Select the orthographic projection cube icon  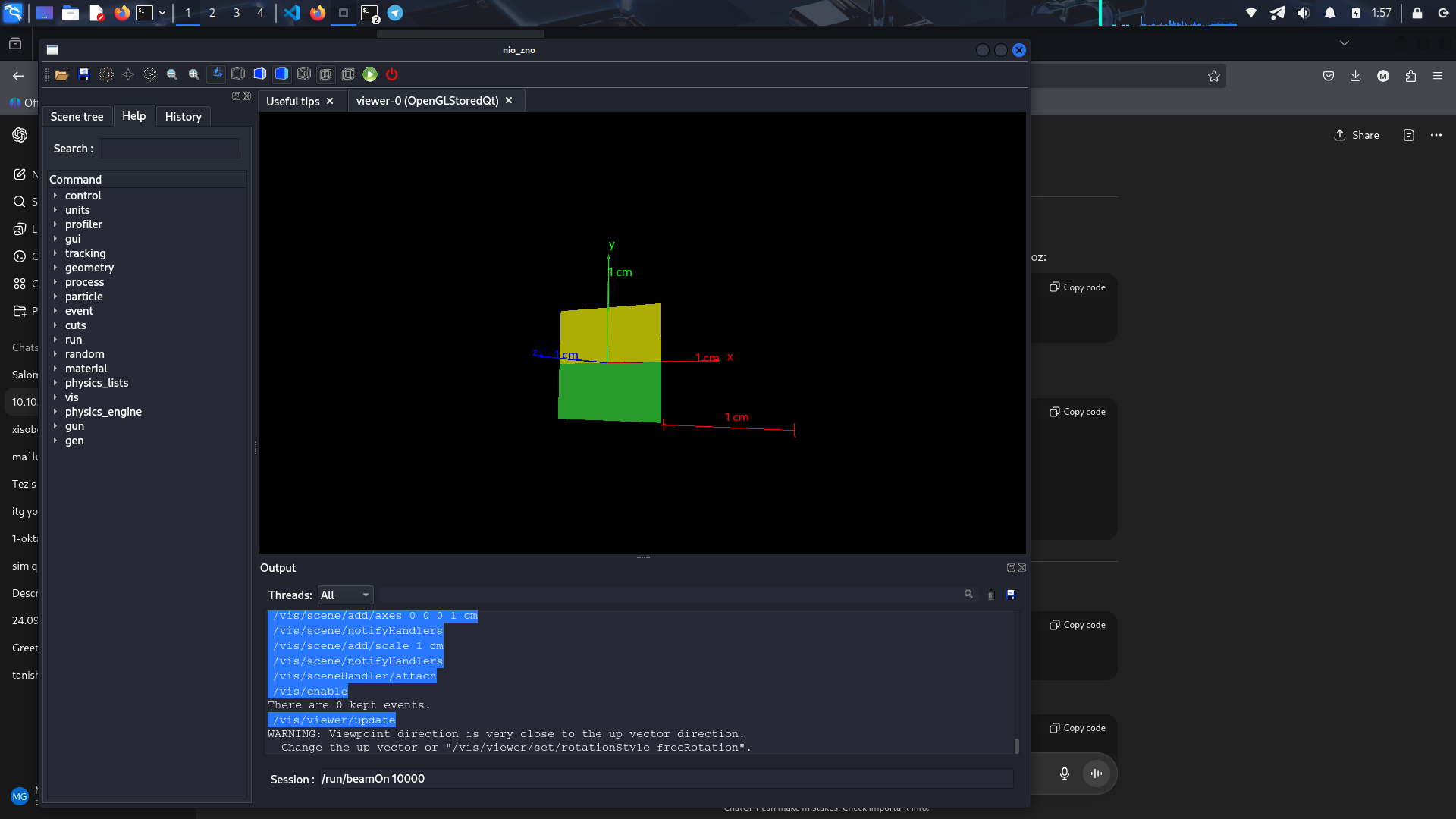point(348,74)
